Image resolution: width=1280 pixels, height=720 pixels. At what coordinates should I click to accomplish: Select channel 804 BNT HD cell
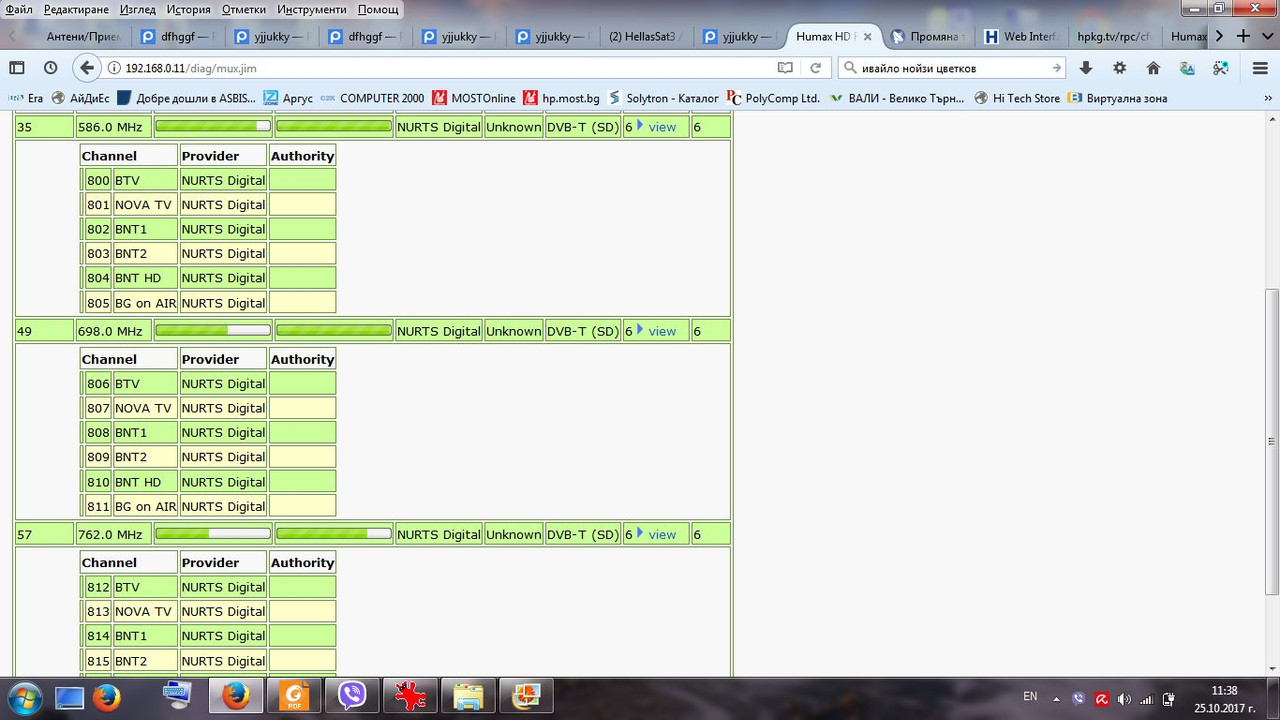click(x=145, y=278)
